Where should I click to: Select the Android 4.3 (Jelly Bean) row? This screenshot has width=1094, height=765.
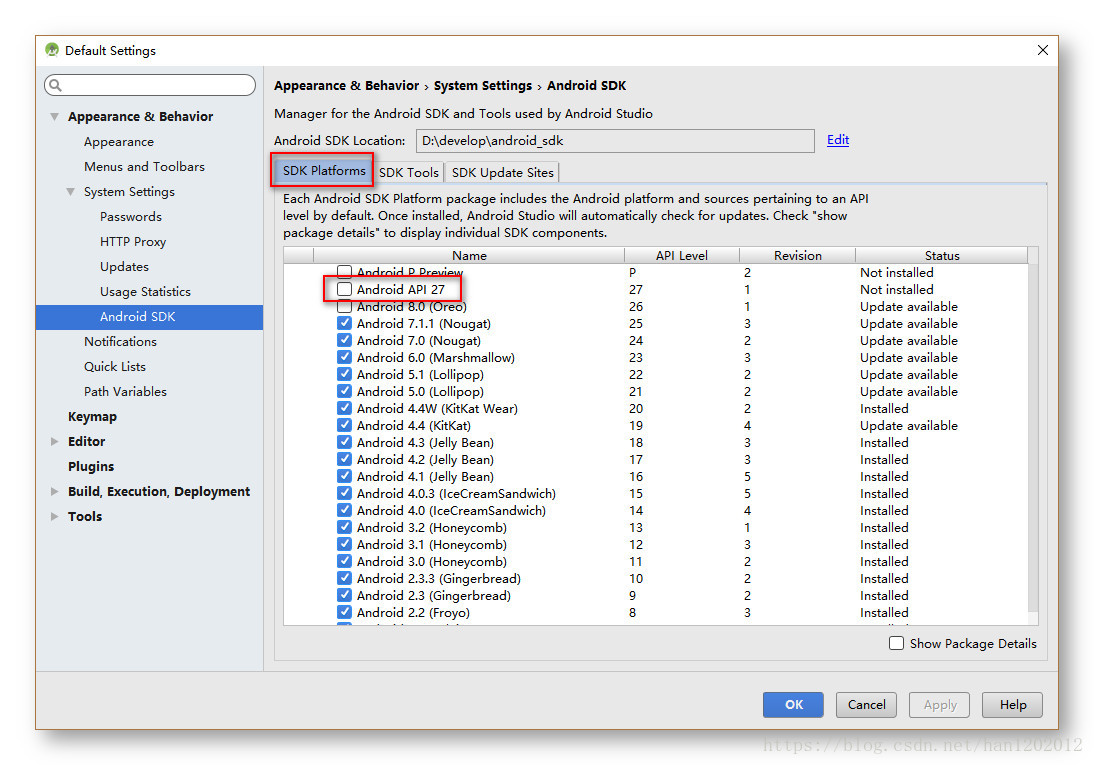pyautogui.click(x=656, y=443)
